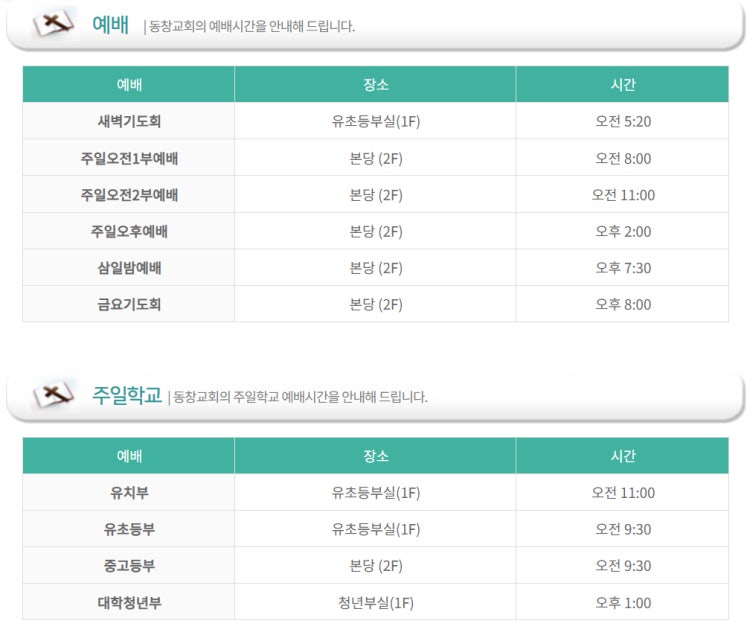
Task: Click the 오후 8:00 time cell
Action: 623,304
